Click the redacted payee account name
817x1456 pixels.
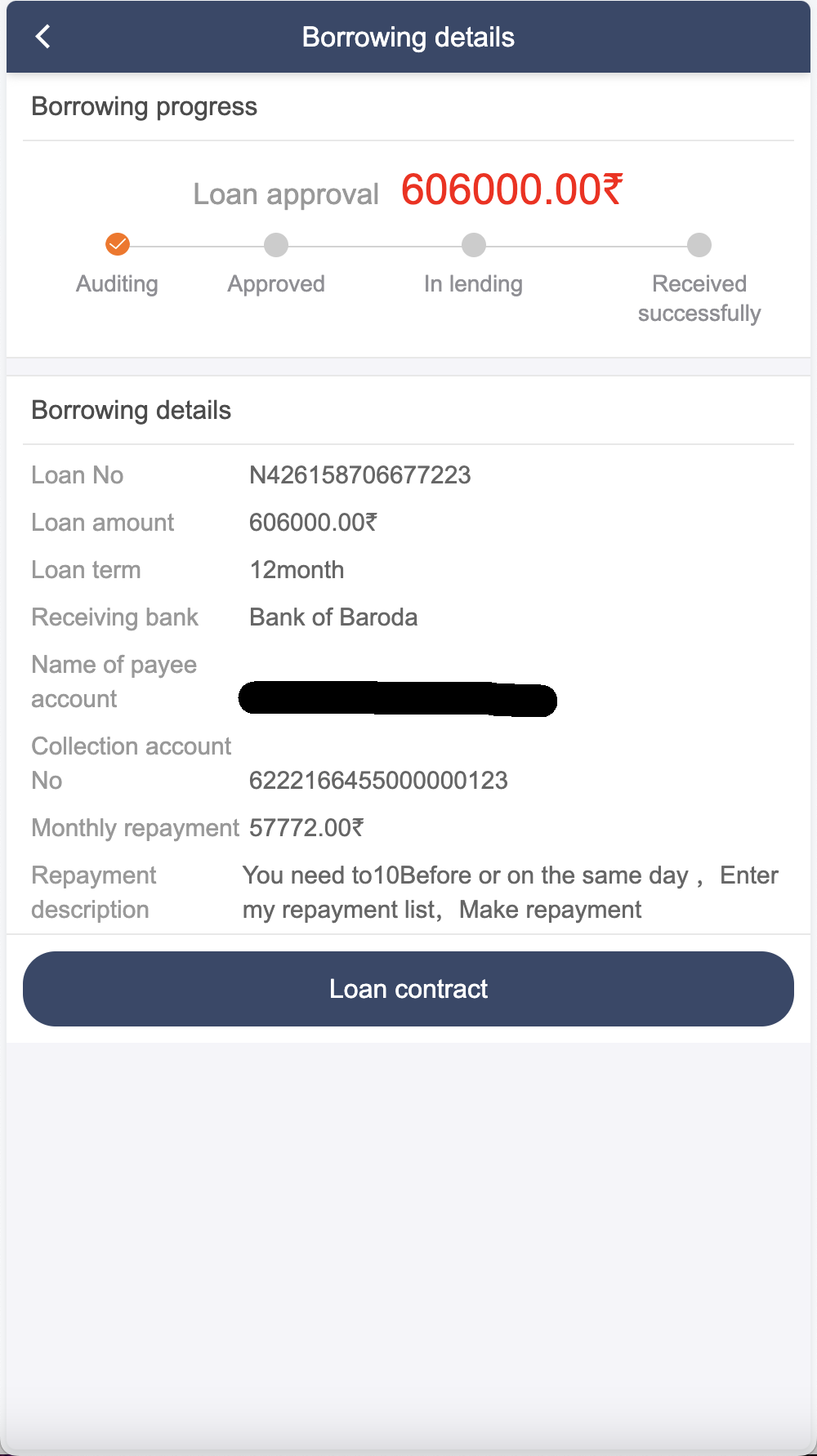click(398, 699)
